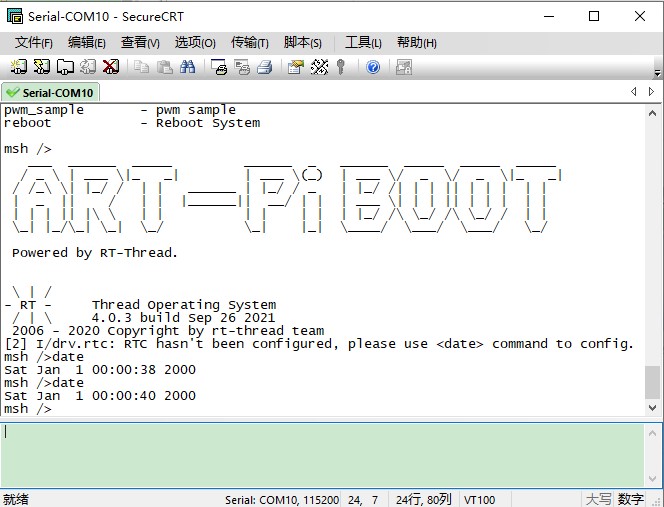The width and height of the screenshot is (664, 507).
Task: Click the Disconnect red X icon
Action: [x=111, y=67]
